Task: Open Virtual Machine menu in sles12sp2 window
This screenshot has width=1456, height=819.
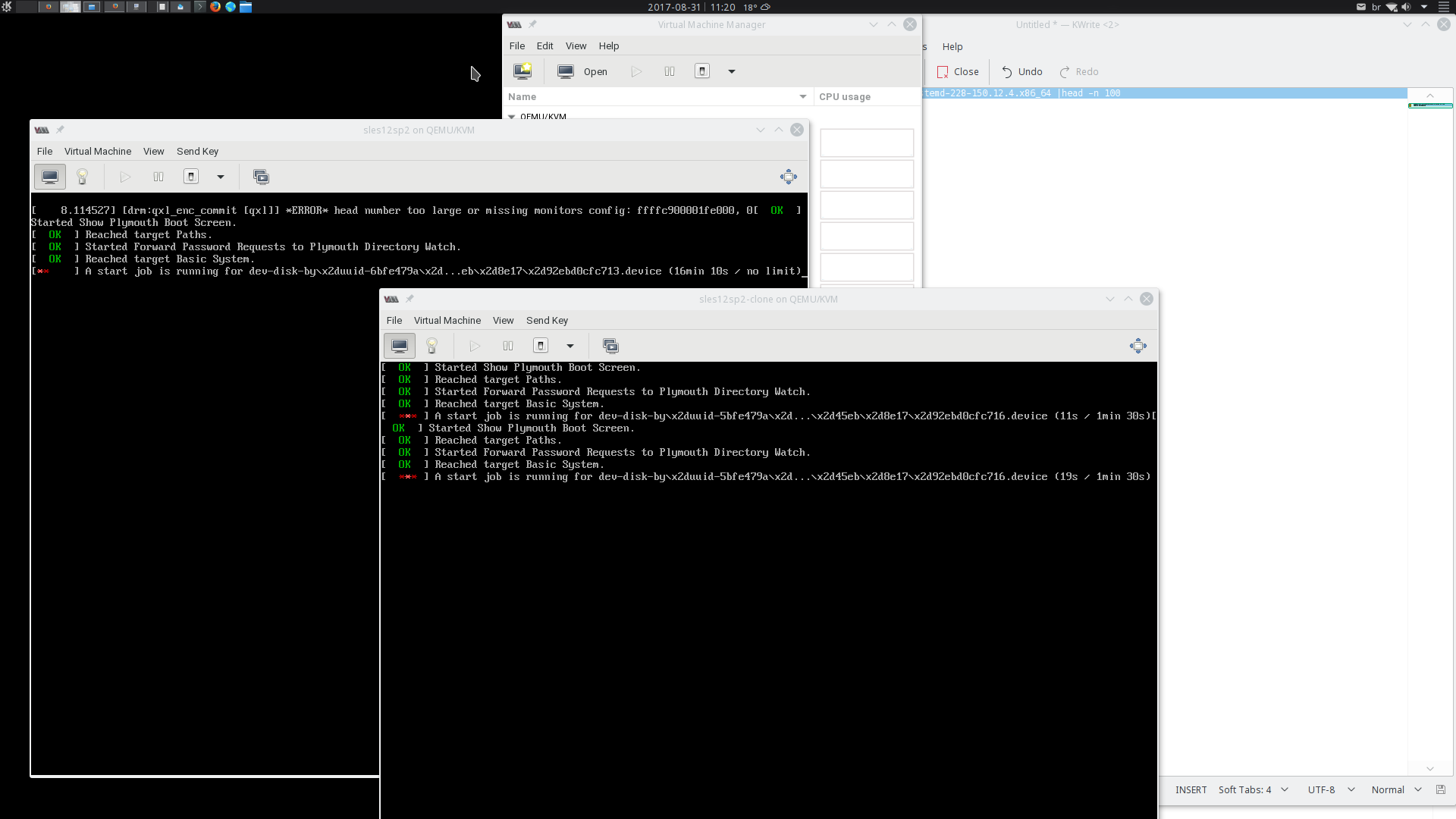Action: pos(98,152)
